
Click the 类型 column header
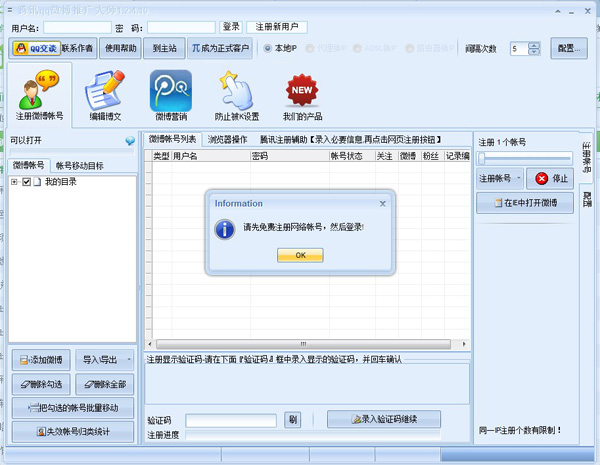(161, 156)
